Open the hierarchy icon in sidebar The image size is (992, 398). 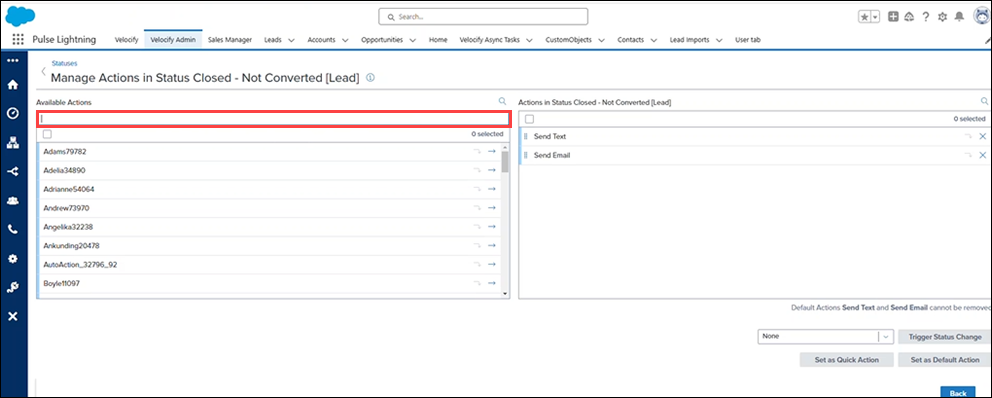[12, 142]
